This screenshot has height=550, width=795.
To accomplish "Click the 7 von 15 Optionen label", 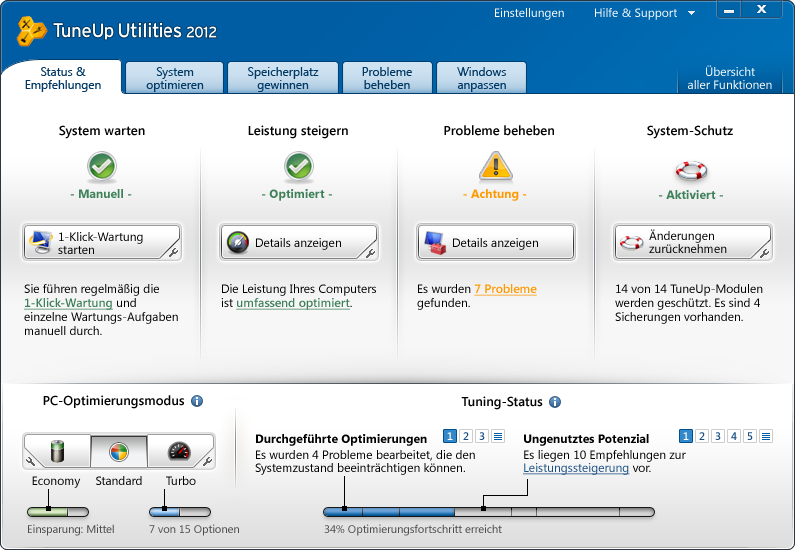I will coord(194,529).
